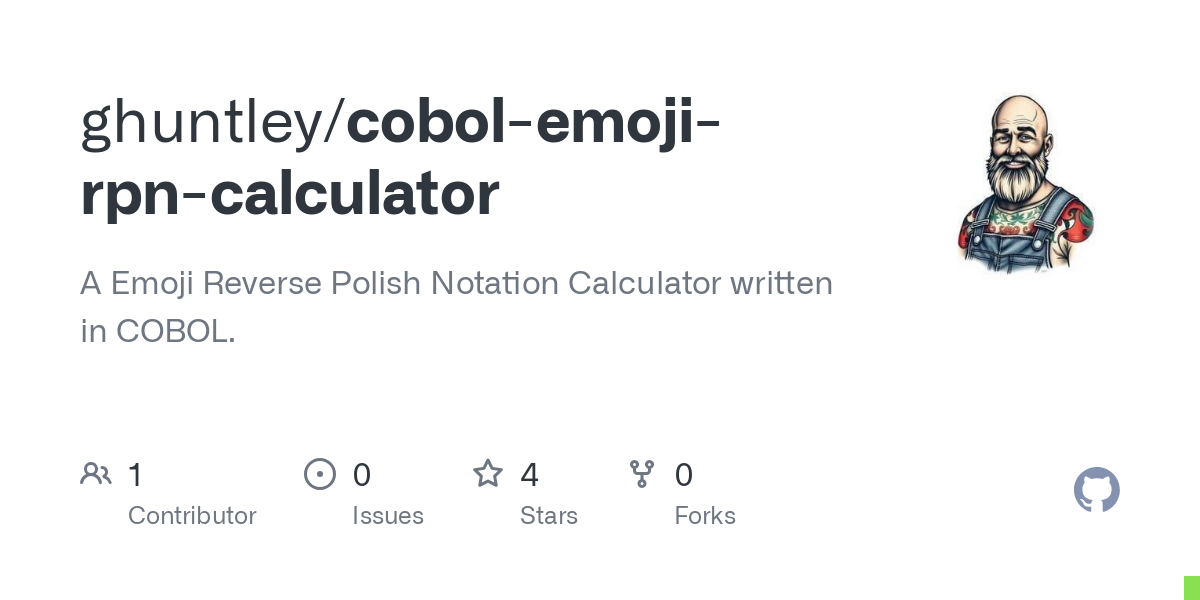Click the GitHub octocat logo
Viewport: 1200px width, 600px height.
(x=1097, y=490)
